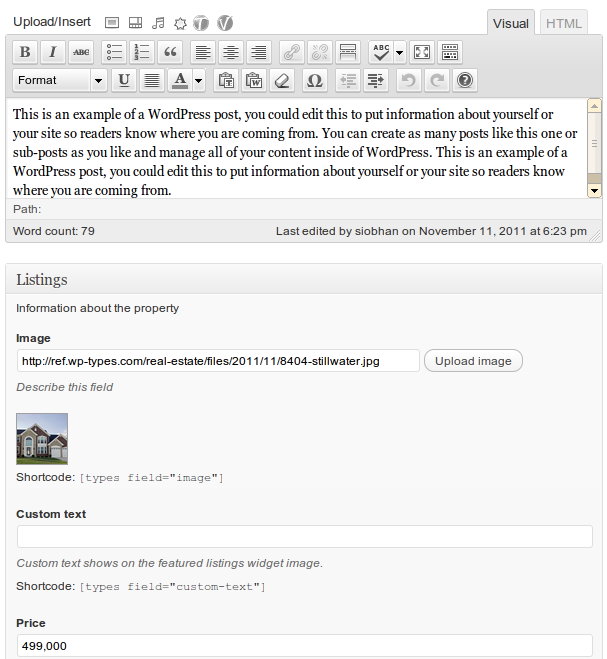Image resolution: width=607 pixels, height=659 pixels.
Task: Apply italic formatting button
Action: tap(53, 52)
